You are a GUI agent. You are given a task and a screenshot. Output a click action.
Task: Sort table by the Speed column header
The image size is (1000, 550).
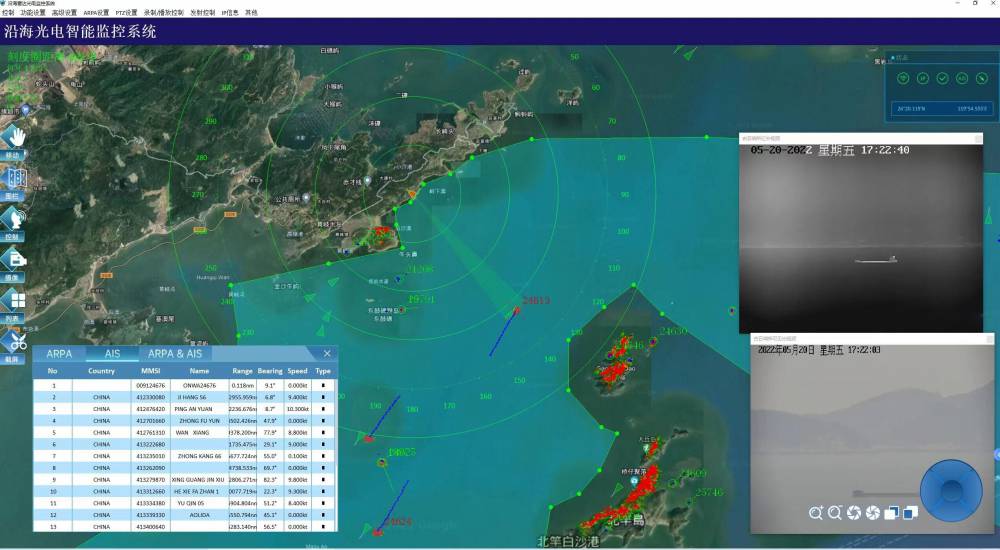tap(297, 371)
